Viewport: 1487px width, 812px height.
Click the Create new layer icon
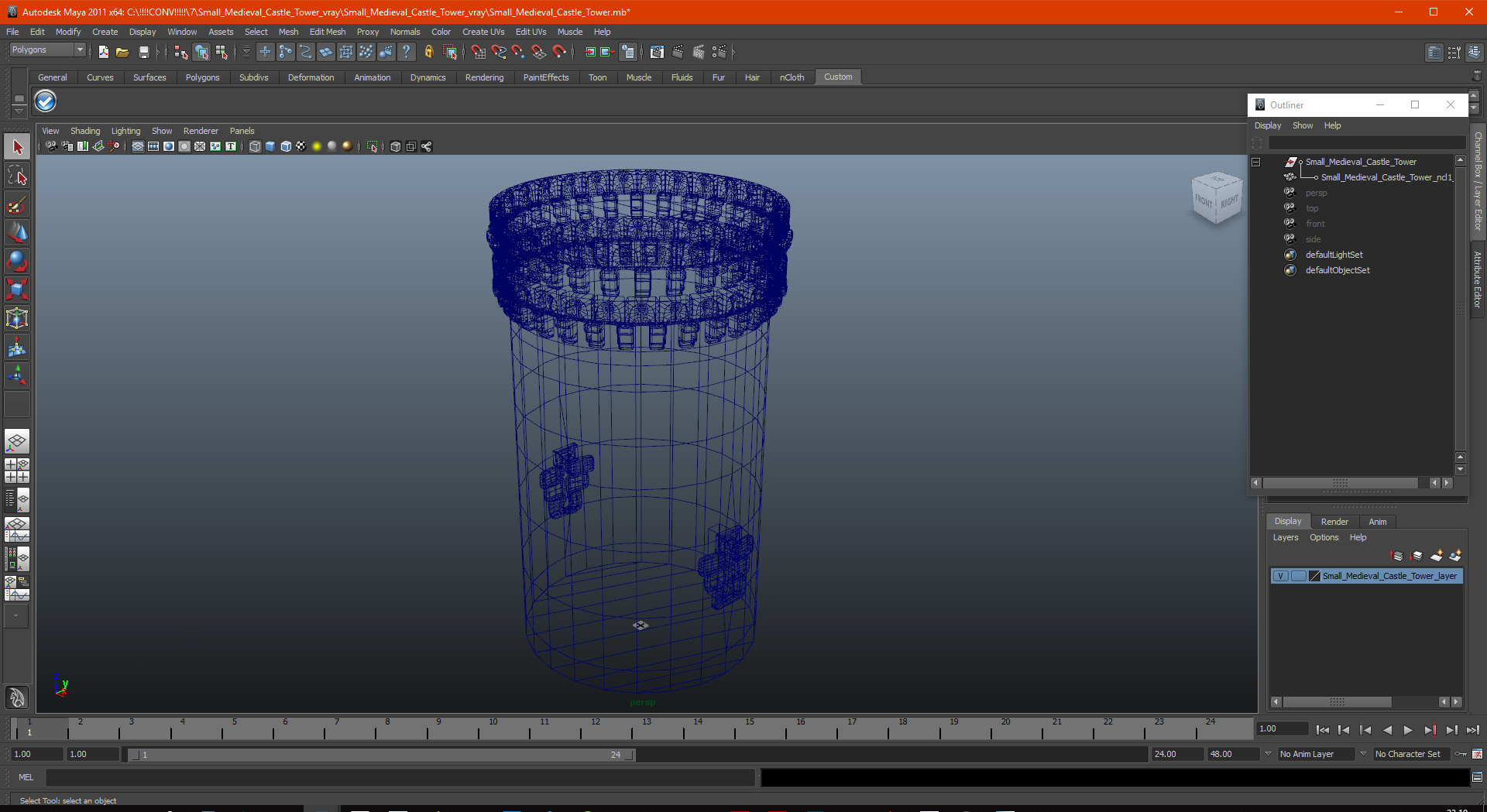point(1437,556)
